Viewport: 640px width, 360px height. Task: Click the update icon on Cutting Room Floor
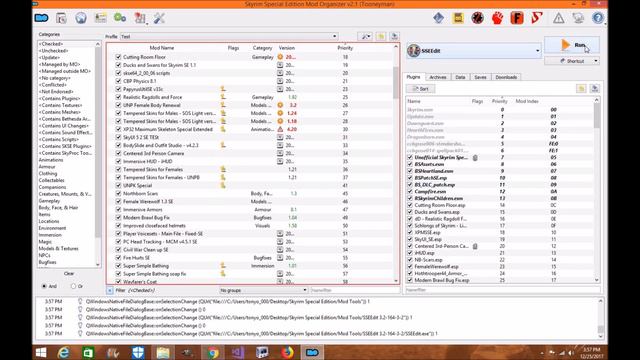[280, 57]
